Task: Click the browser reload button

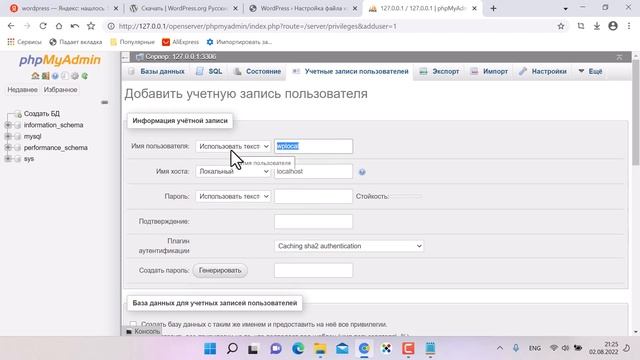Action: [43, 26]
